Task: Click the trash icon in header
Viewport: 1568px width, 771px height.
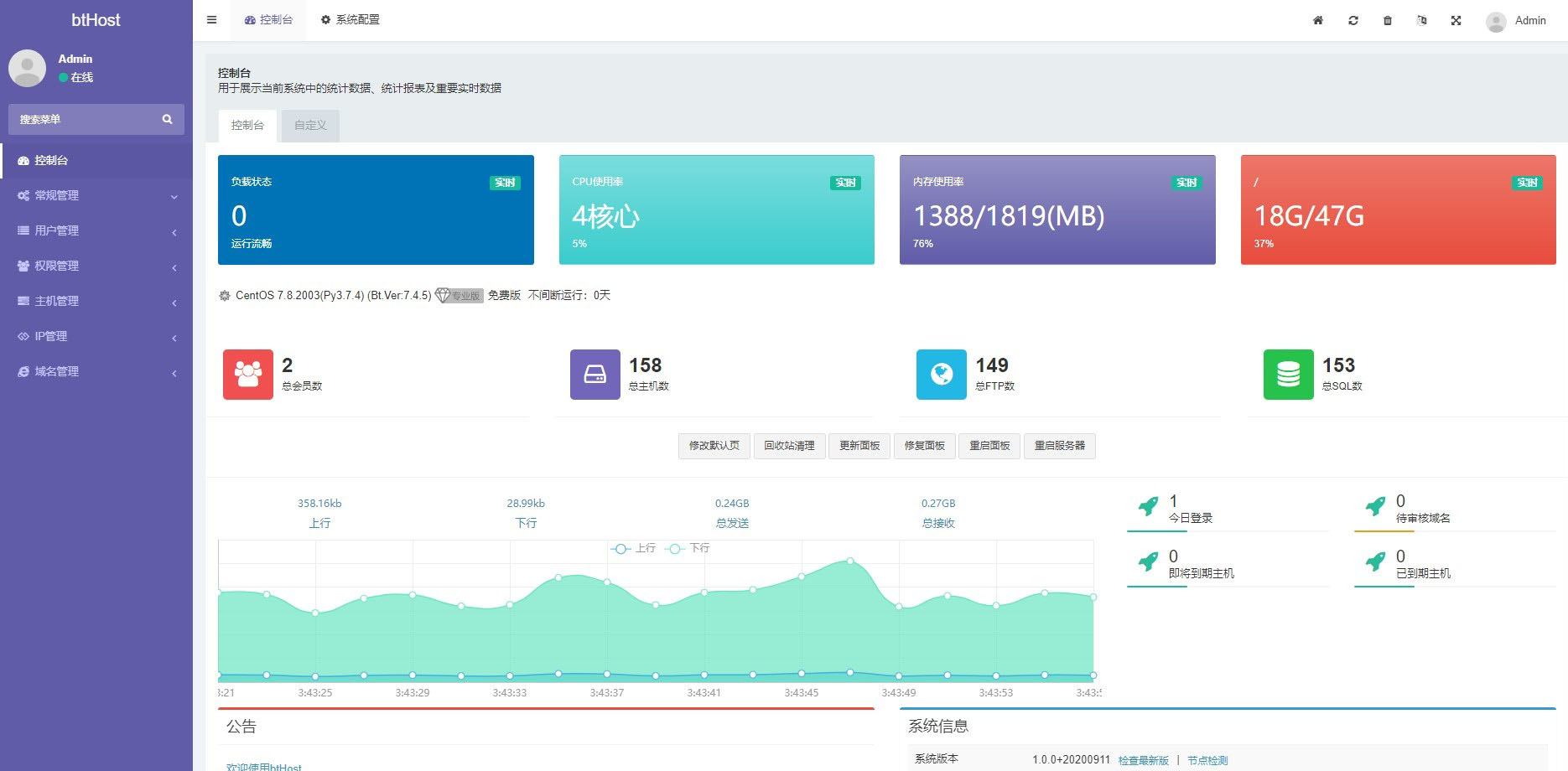Action: tap(1388, 20)
